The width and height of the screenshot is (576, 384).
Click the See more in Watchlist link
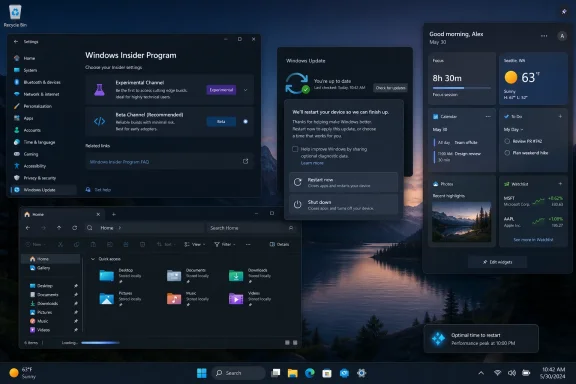[x=533, y=240]
